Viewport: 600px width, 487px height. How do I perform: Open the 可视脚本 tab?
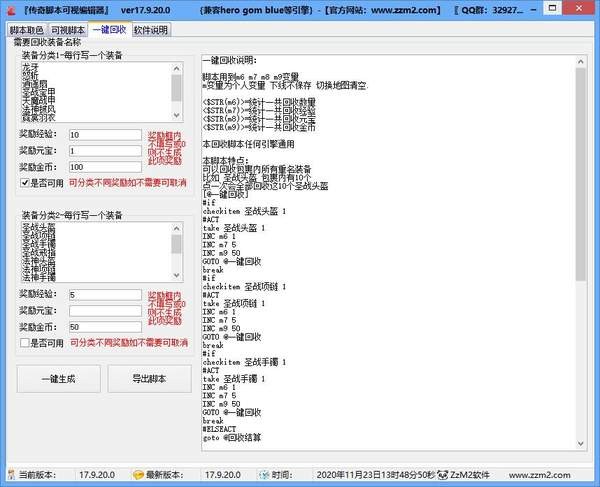click(x=68, y=30)
